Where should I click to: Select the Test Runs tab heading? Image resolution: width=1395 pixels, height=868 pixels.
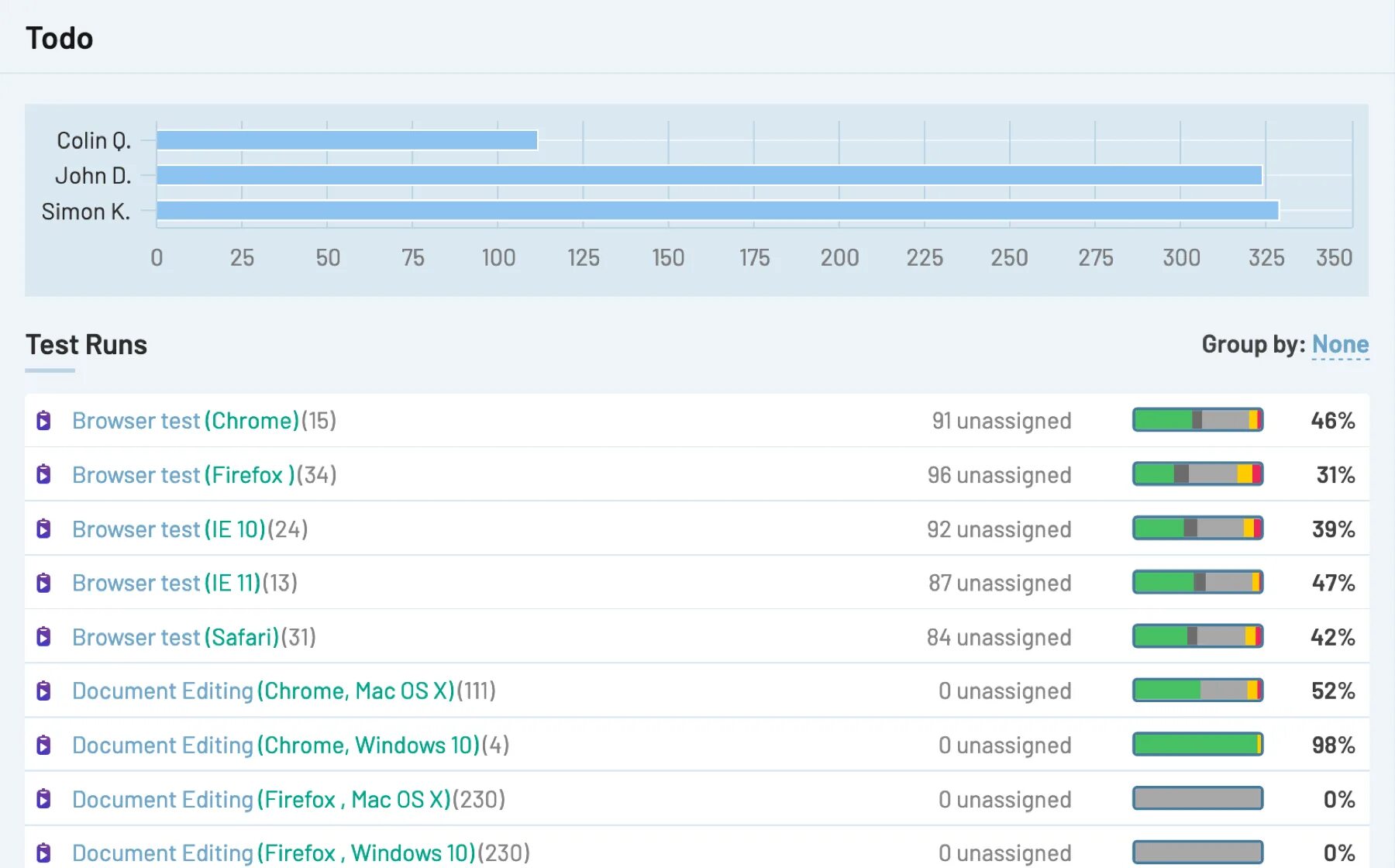pos(86,345)
